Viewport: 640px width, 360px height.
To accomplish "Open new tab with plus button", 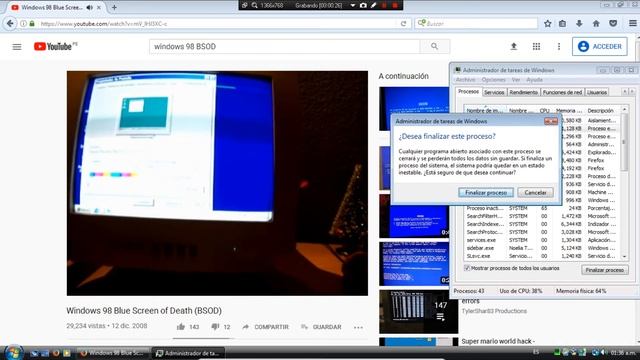I will click(x=114, y=7).
